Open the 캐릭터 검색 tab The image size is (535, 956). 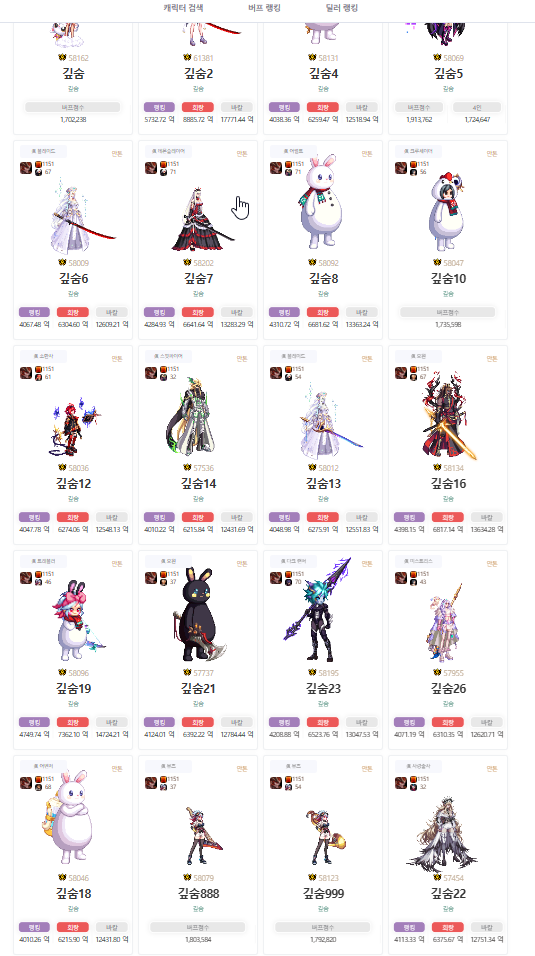(x=183, y=8)
